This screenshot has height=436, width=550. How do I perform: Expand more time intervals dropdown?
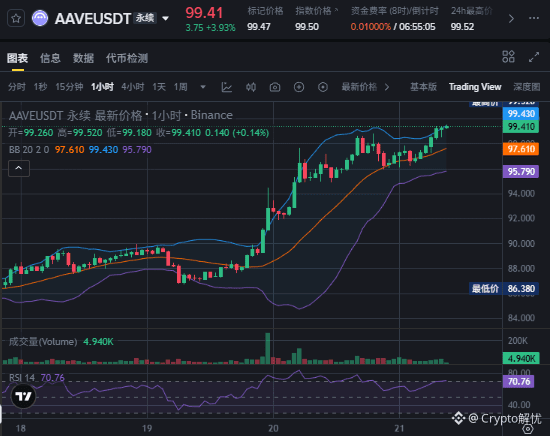click(x=203, y=87)
